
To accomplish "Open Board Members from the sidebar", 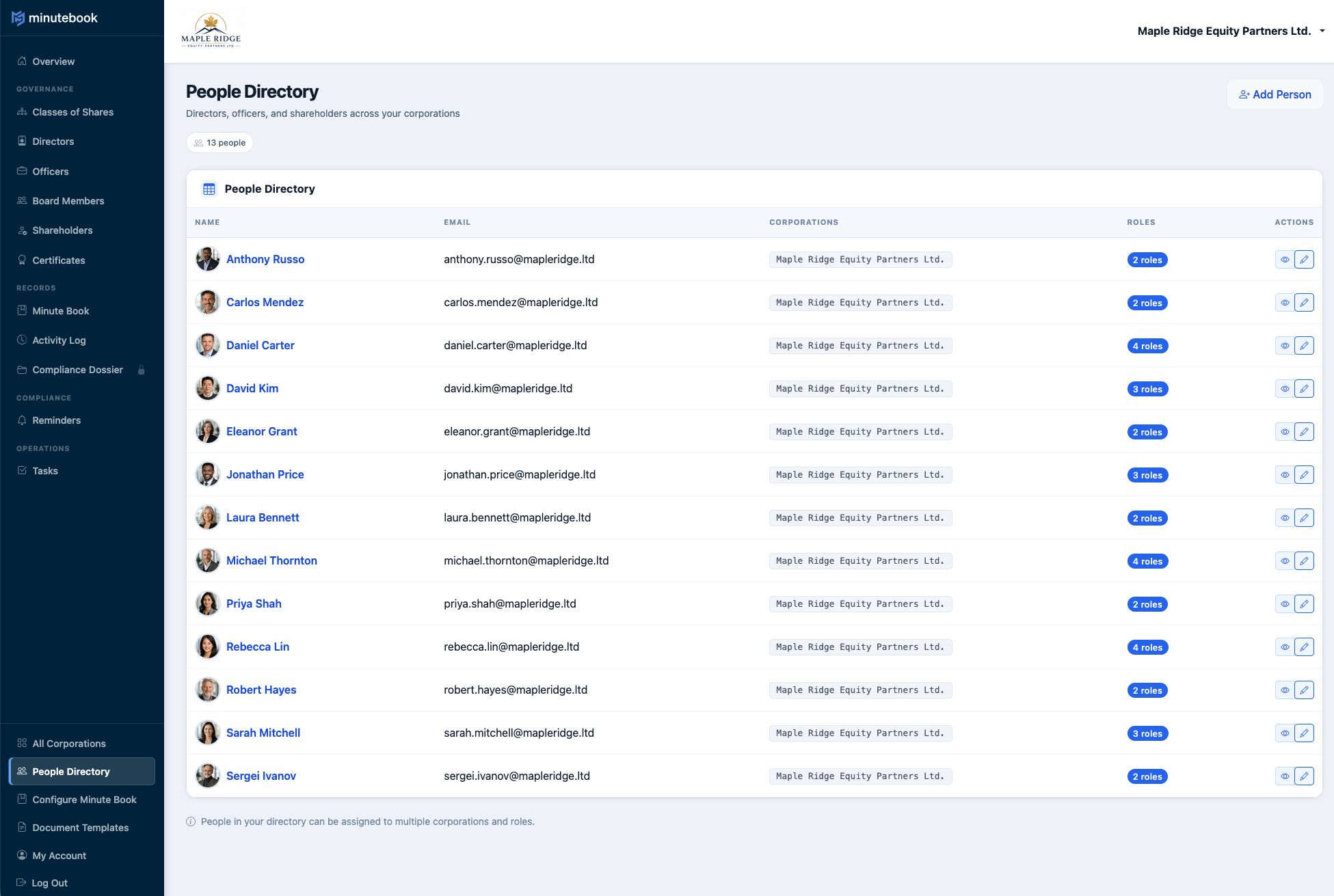I will [22, 200].
